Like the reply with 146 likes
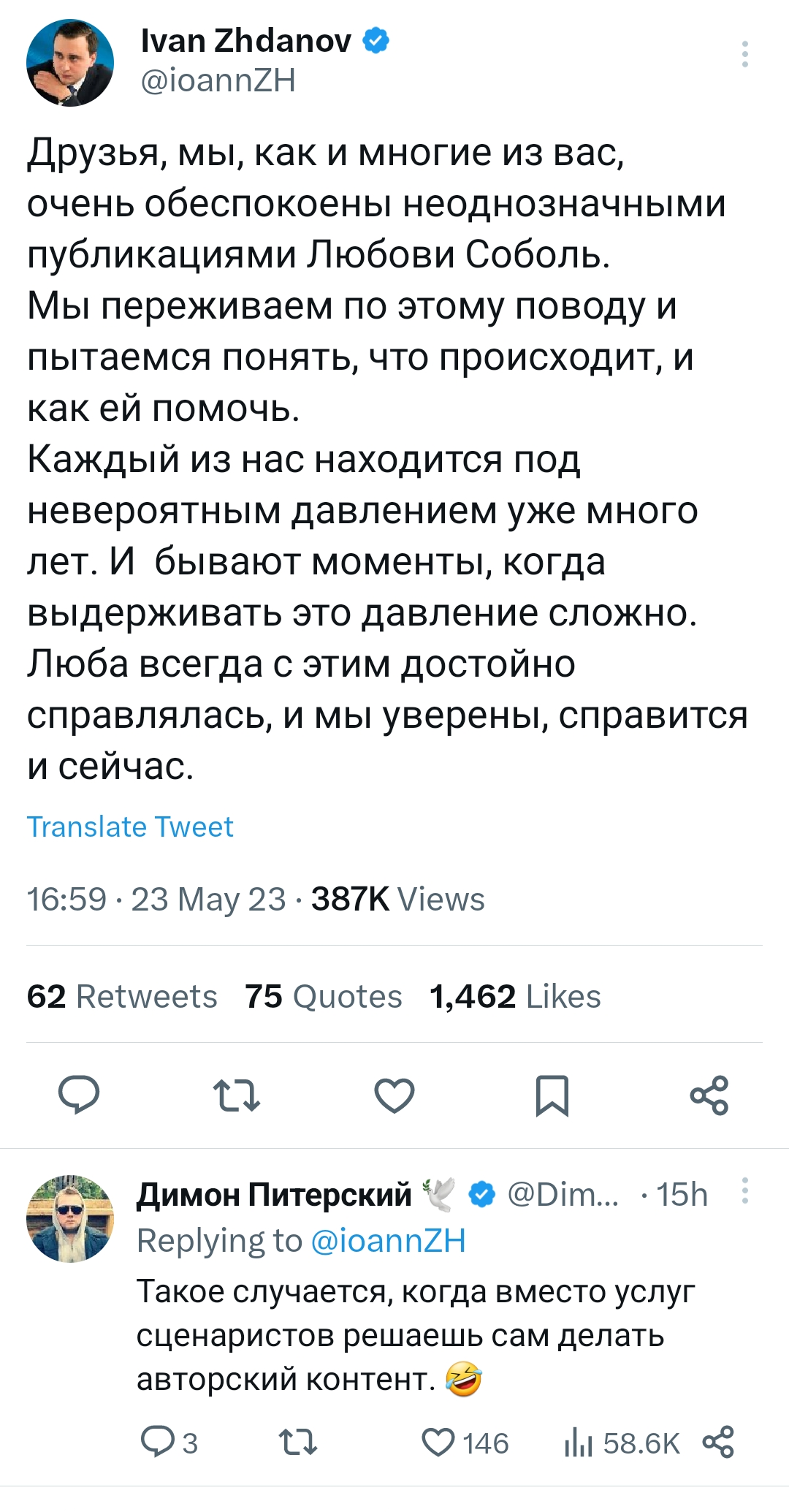The image size is (789, 1512). [x=439, y=1443]
